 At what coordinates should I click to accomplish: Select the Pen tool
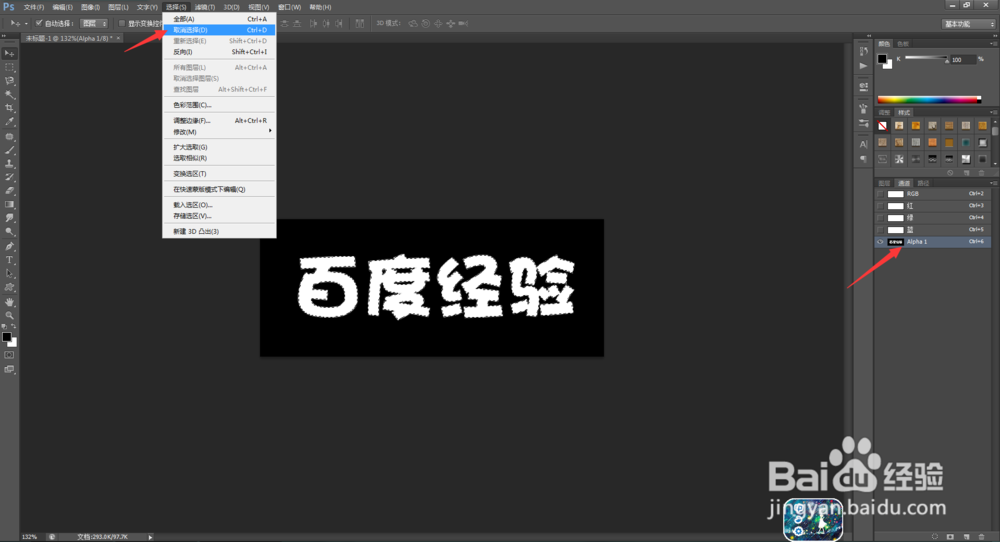[x=10, y=246]
